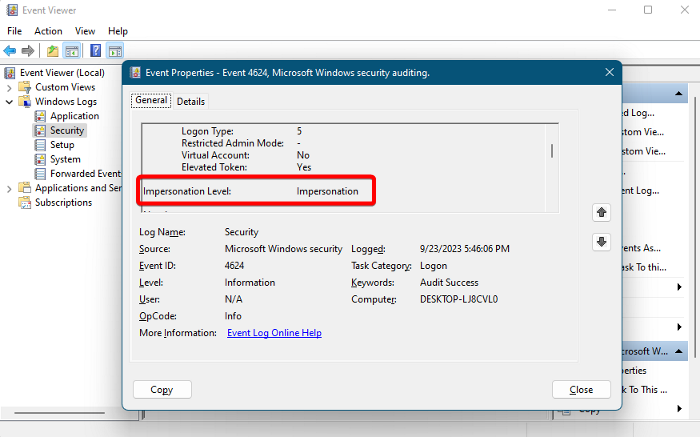
Task: Click the computer name DESKTOP-LJ8CVL0
Action: [x=459, y=300]
